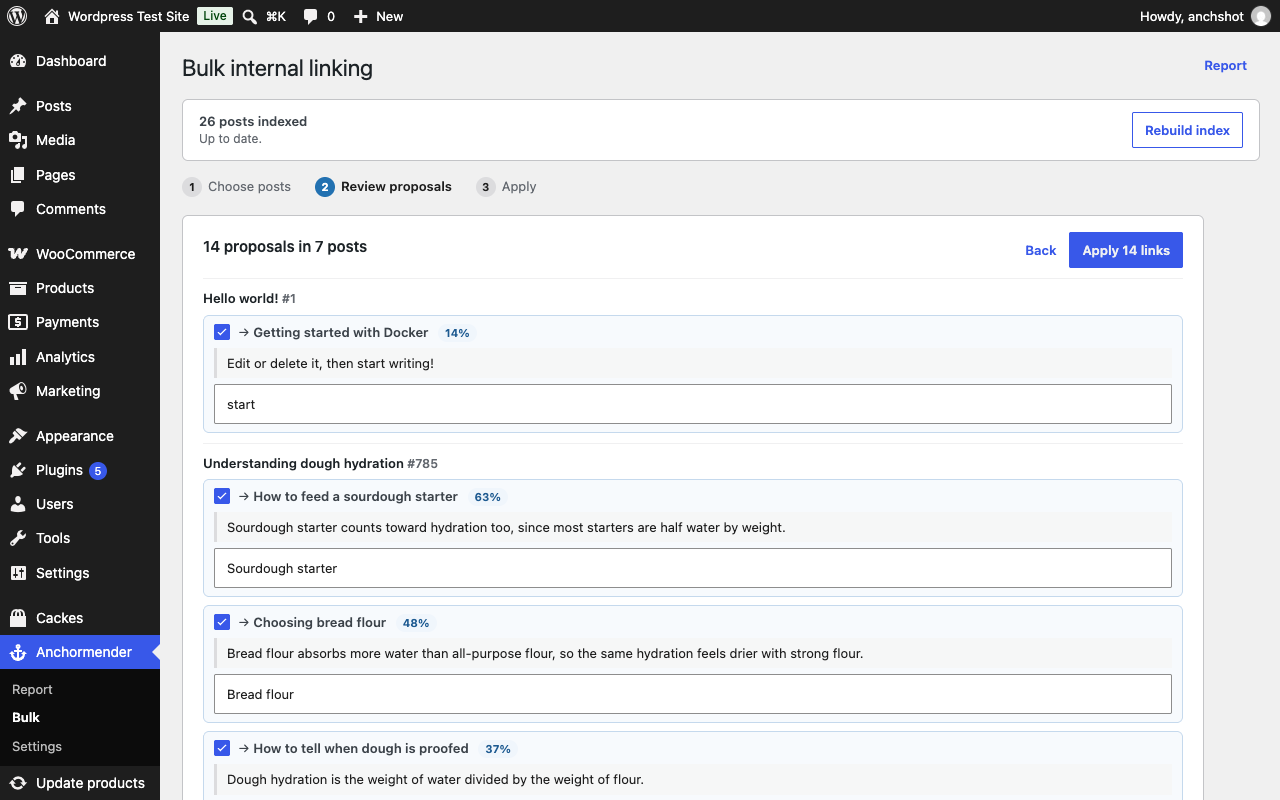
Task: Open the Report submenu item
Action: tap(32, 689)
